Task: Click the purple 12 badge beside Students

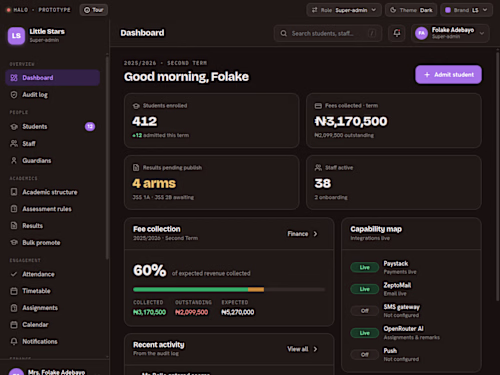Action: pyautogui.click(x=90, y=127)
